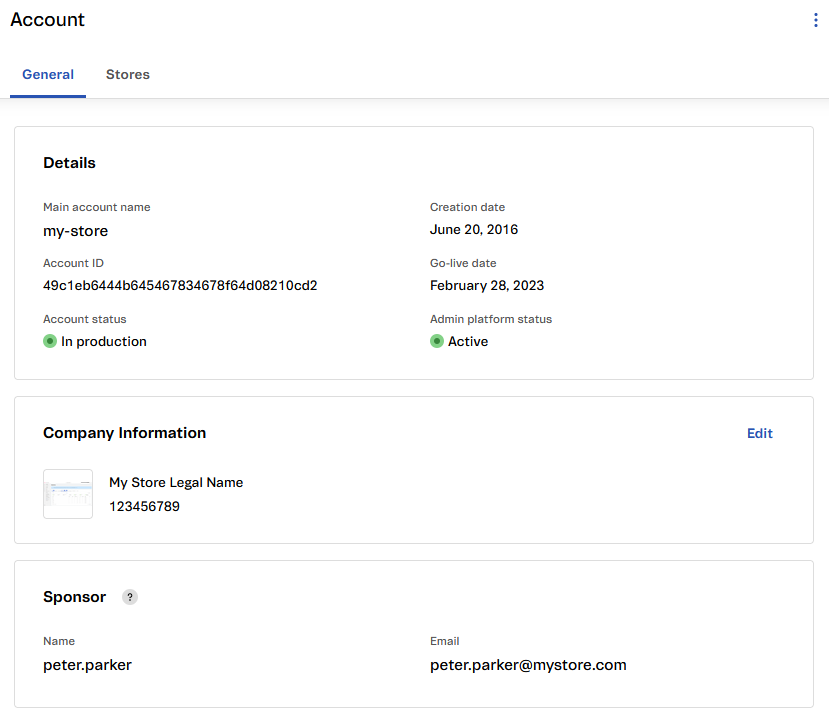The image size is (829, 717).
Task: Click the sponsor name peter.parker
Action: [x=87, y=665]
